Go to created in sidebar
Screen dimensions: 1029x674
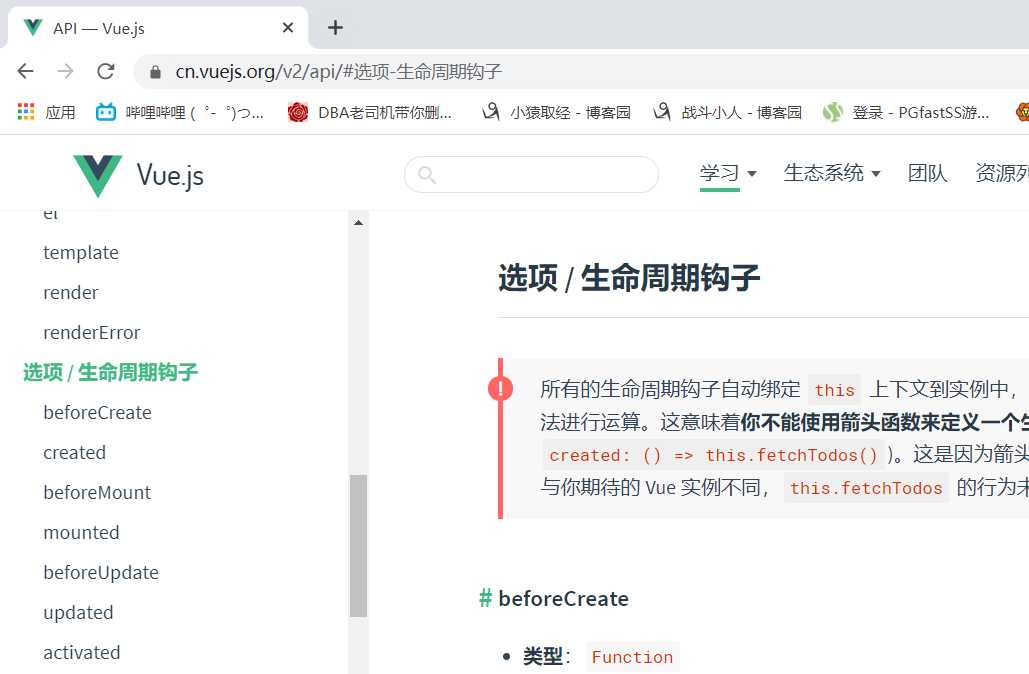[x=74, y=453]
